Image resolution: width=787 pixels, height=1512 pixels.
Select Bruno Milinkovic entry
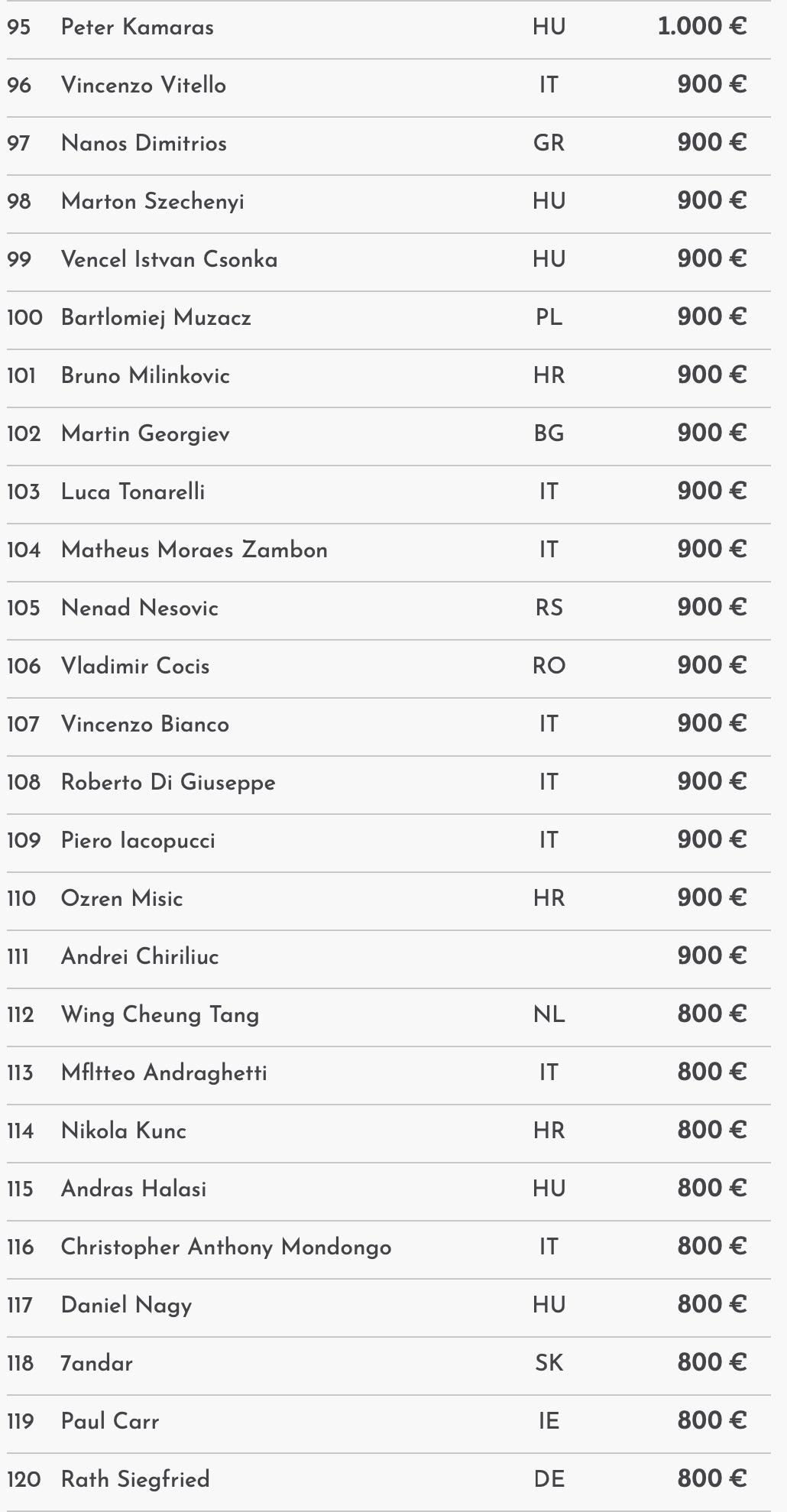tap(145, 376)
